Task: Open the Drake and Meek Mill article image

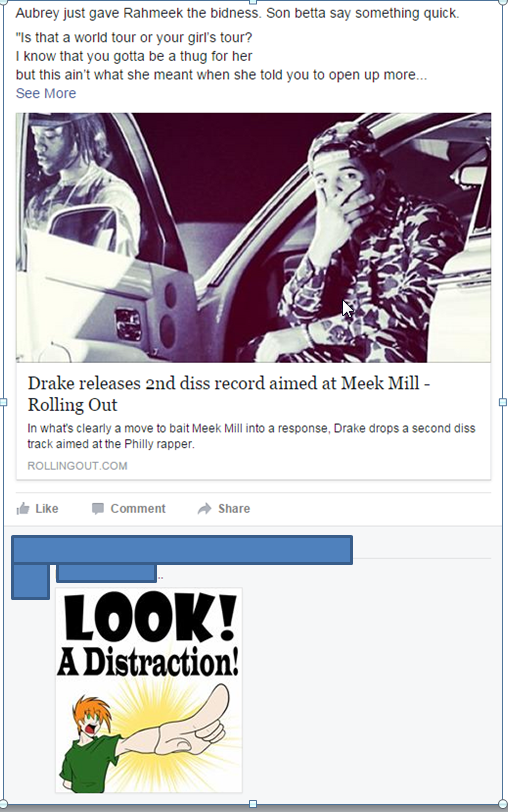Action: coord(253,237)
